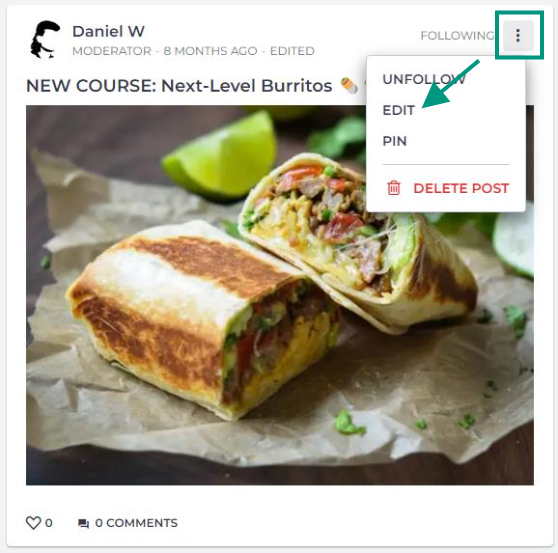Click the burrito post image

[280, 295]
